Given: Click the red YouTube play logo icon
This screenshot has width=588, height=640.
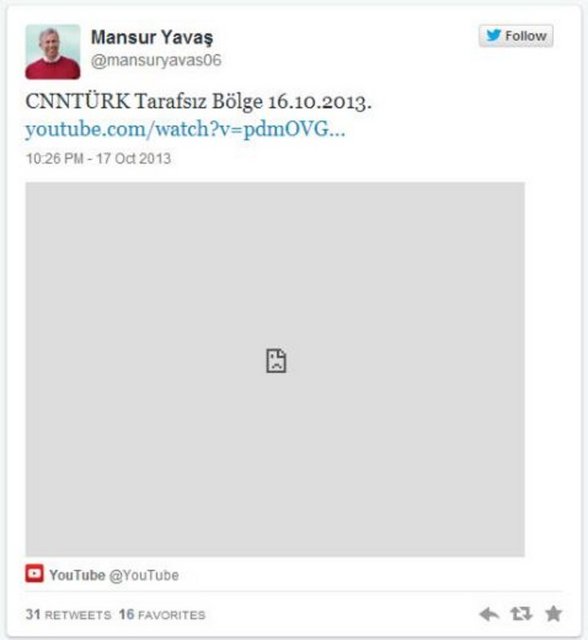Looking at the screenshot, I should coord(34,573).
